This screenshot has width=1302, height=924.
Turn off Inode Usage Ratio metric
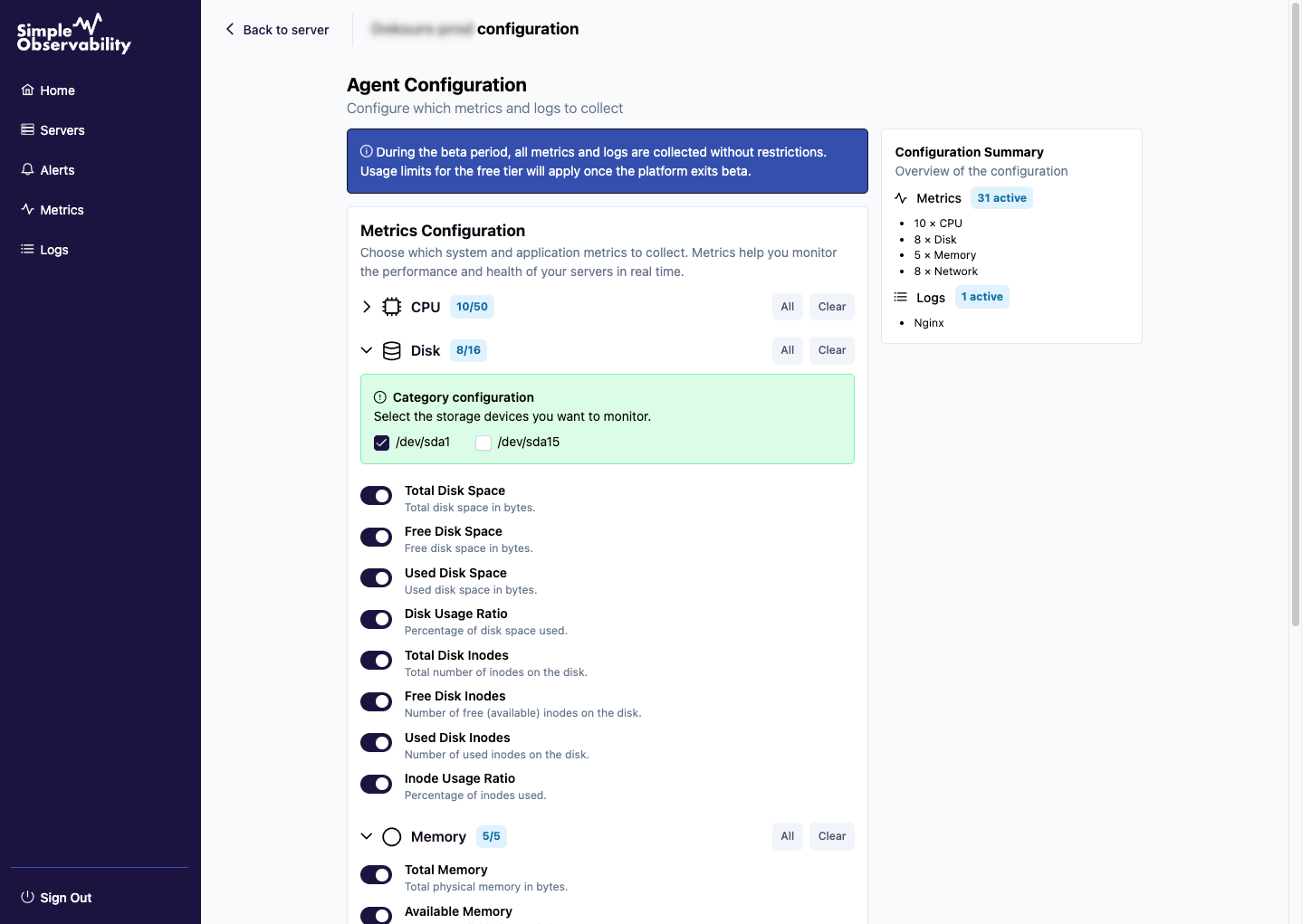click(377, 784)
